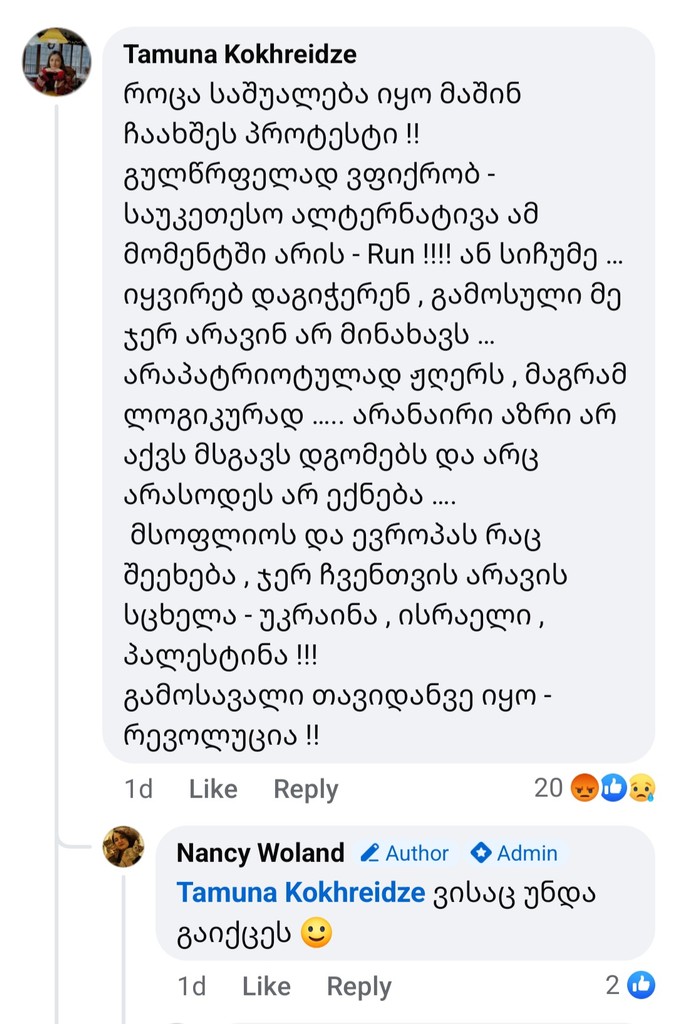
Task: Click the 1d timestamp under Nancy's reply
Action: tap(192, 987)
